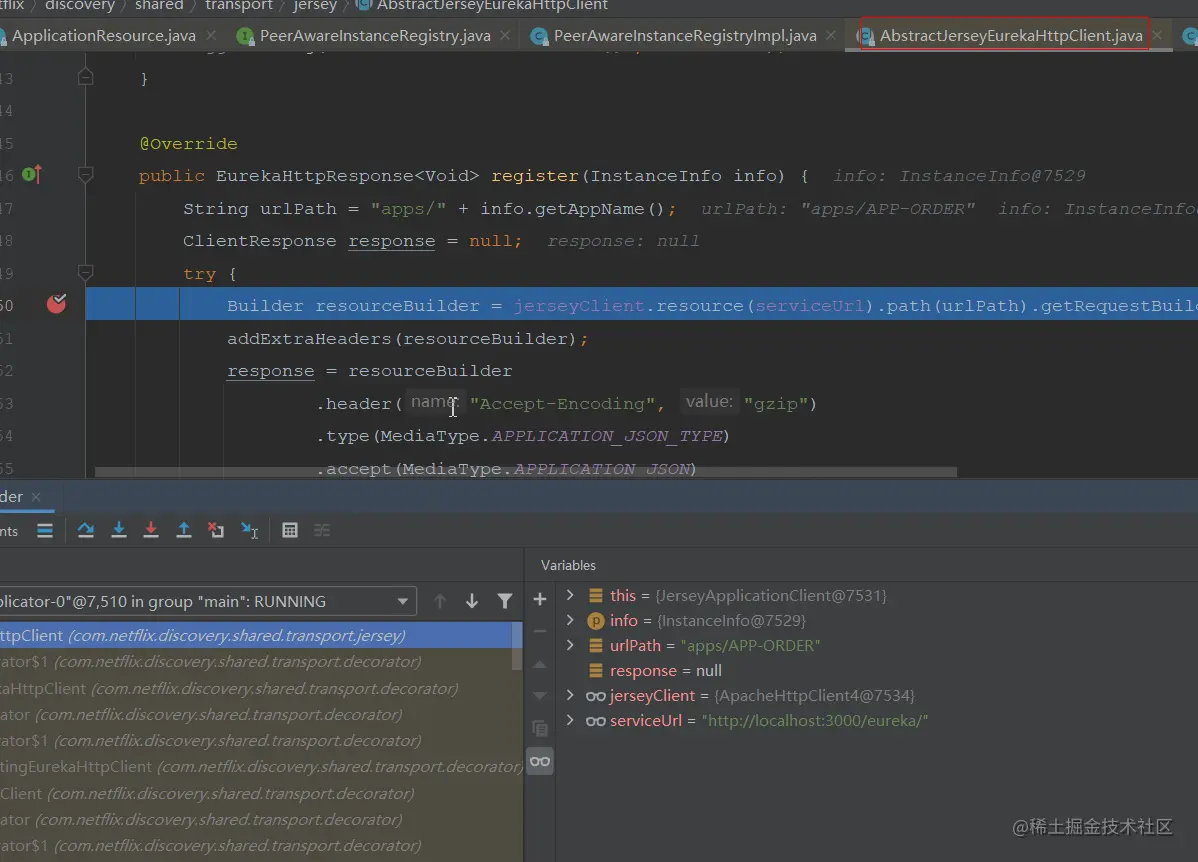
Task: Click the thread layout lines icon
Action: coord(45,530)
